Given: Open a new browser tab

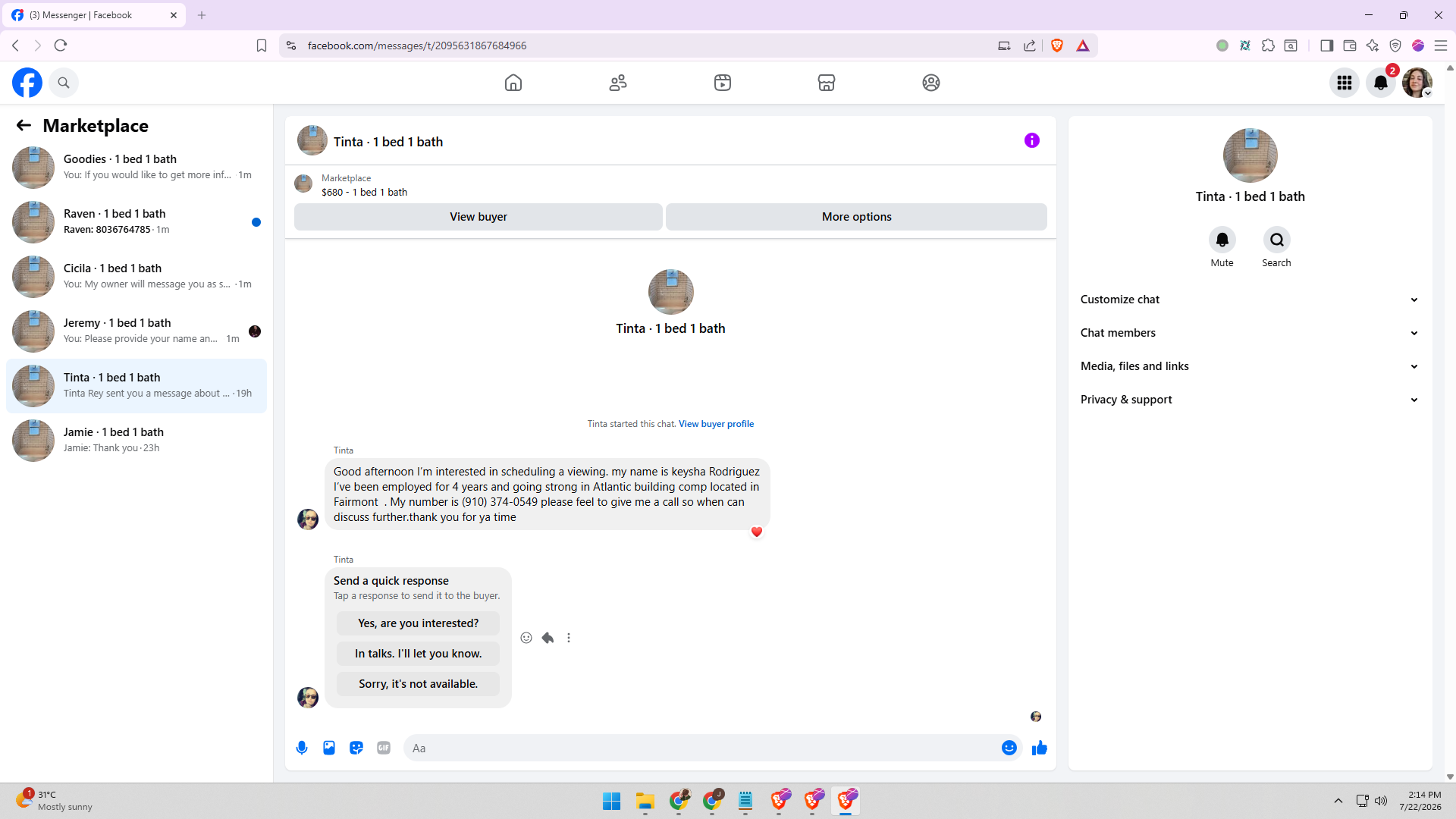Looking at the screenshot, I should (x=202, y=15).
